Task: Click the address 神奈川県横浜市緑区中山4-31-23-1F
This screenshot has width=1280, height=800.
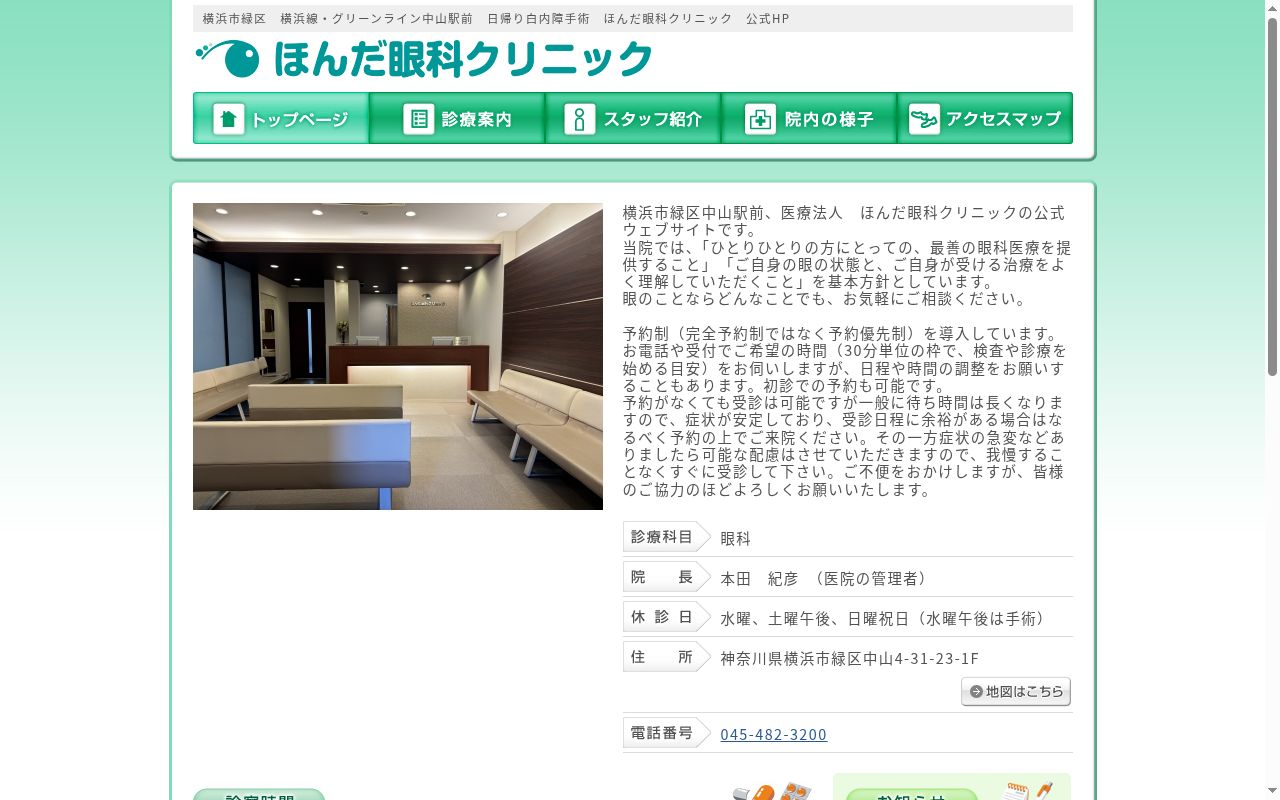Action: click(850, 659)
